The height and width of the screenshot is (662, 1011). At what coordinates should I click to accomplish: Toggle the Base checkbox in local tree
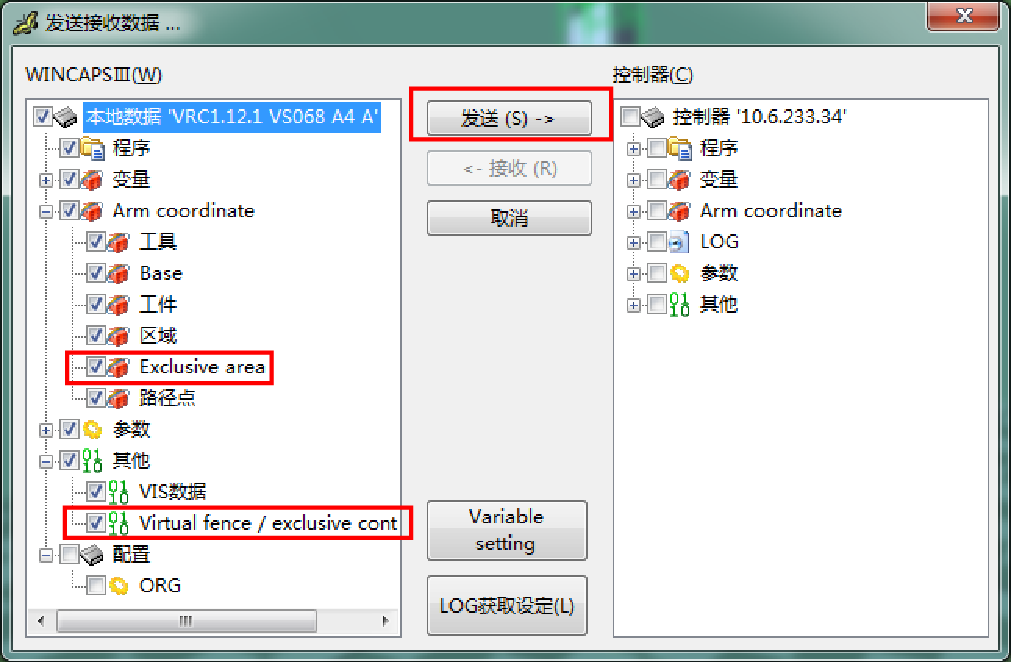96,273
